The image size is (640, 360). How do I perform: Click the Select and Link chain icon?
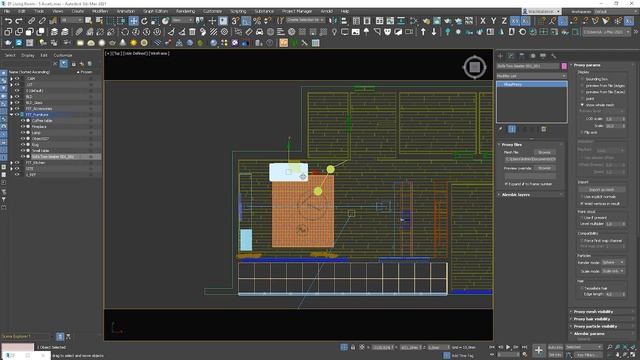31,20
